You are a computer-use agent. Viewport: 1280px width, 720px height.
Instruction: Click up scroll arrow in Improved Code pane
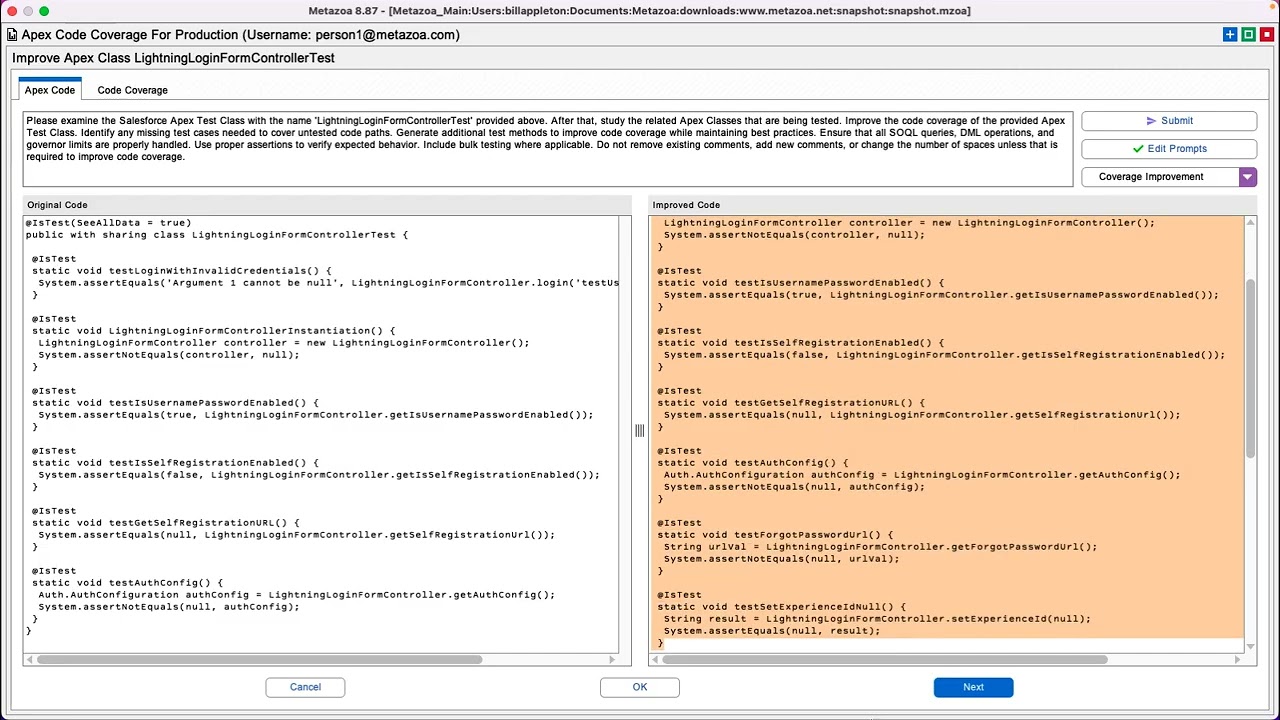pyautogui.click(x=1250, y=222)
